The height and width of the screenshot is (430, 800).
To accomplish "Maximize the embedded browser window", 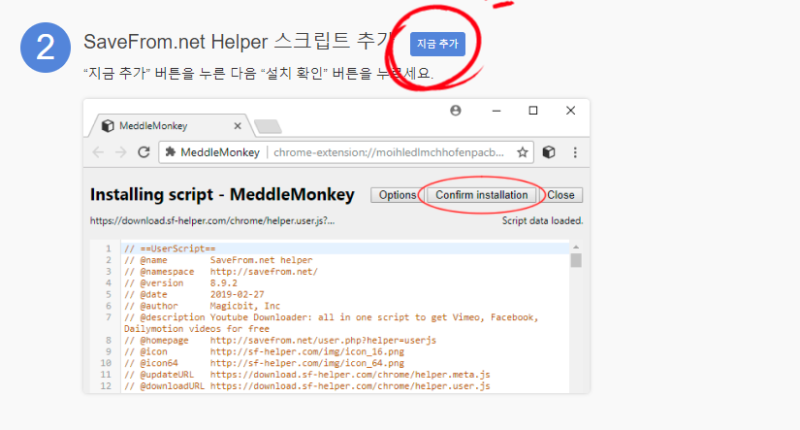I will click(533, 111).
